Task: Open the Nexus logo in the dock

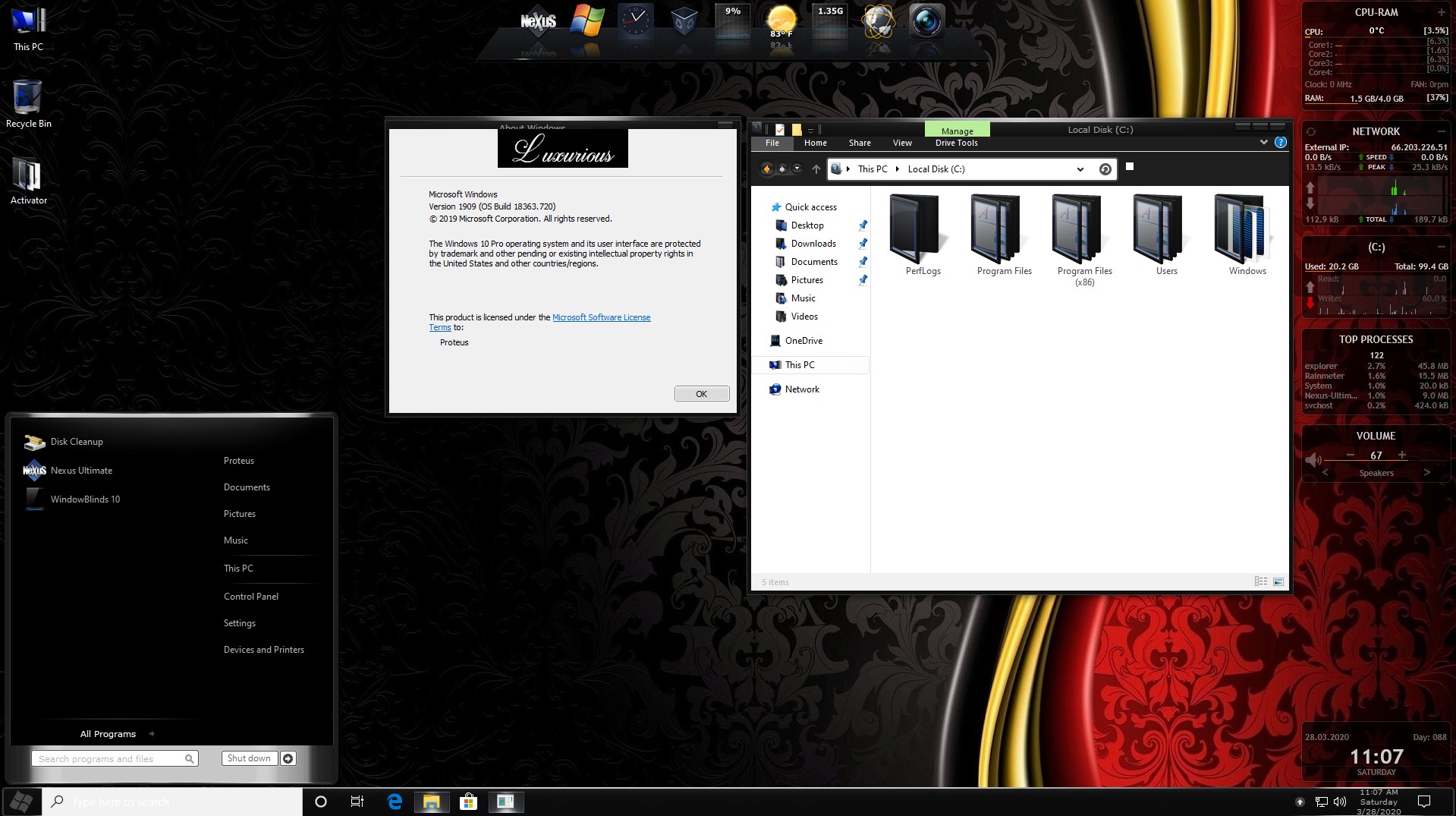Action: [x=538, y=21]
